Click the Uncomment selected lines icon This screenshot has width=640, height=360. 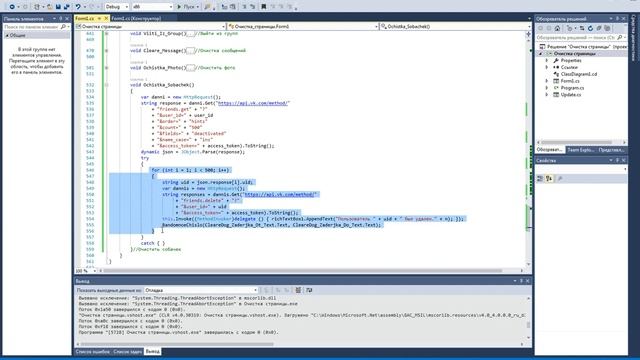253,7
